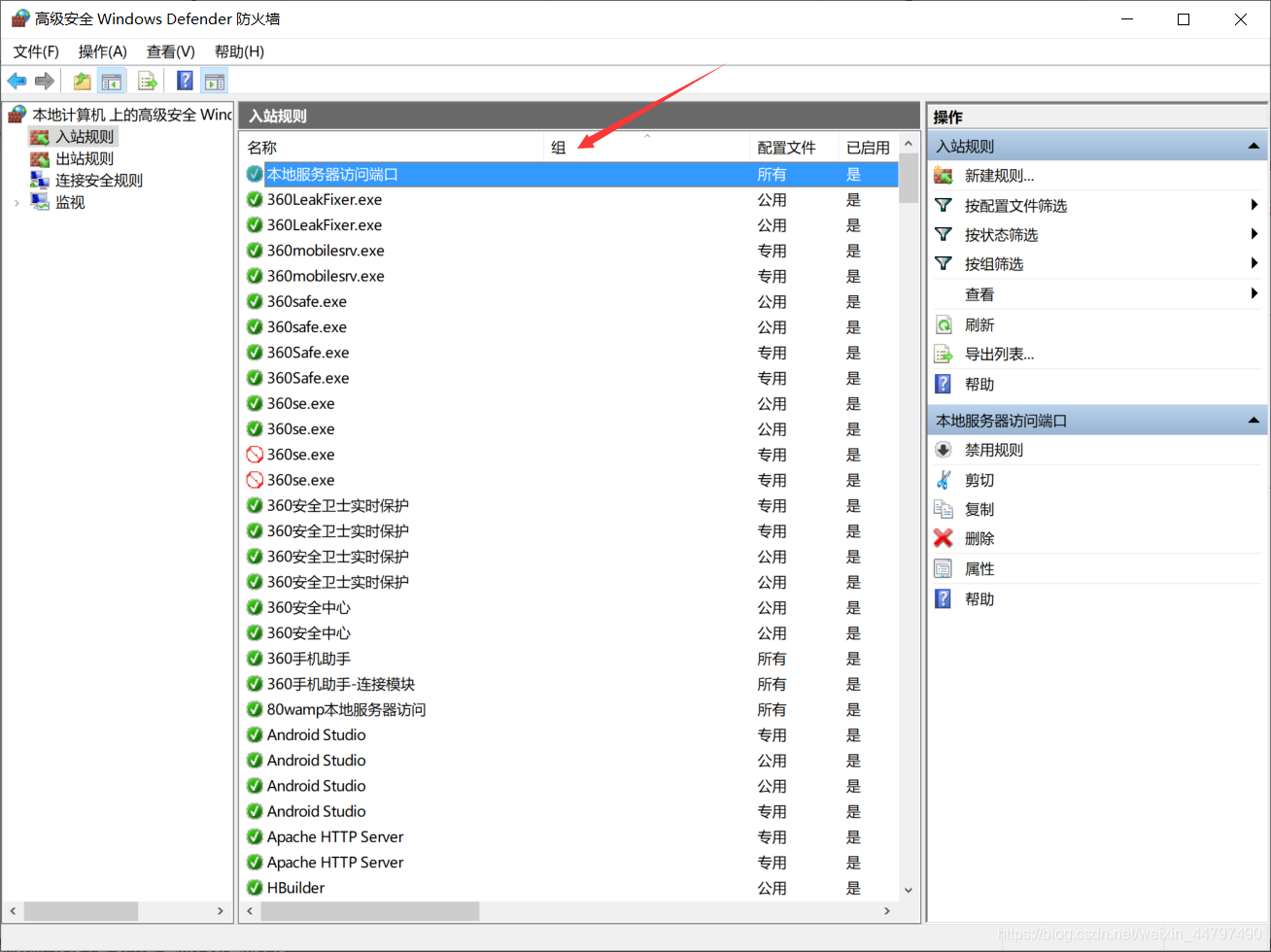This screenshot has width=1271, height=952.
Task: Select the 80wamp本地服务器访问 rule
Action: pyautogui.click(x=569, y=709)
